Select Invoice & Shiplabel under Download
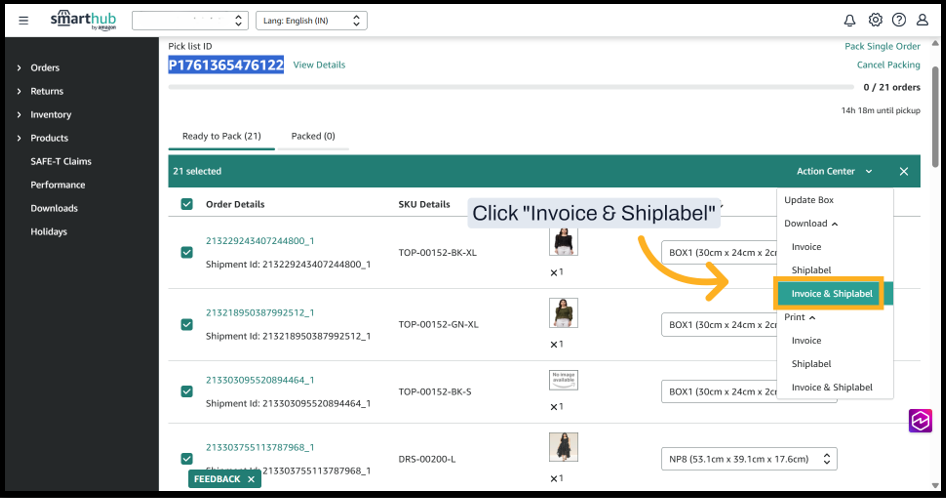The height and width of the screenshot is (498, 946). point(831,294)
